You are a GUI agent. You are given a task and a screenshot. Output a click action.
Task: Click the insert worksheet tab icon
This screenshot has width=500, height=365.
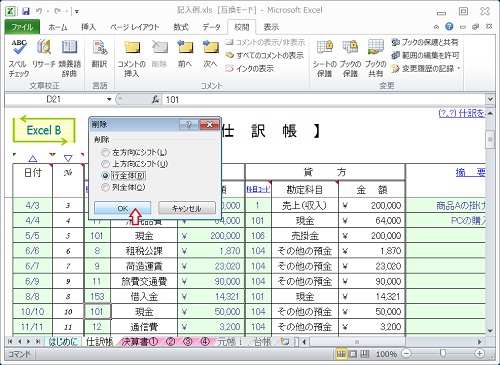coord(285,342)
